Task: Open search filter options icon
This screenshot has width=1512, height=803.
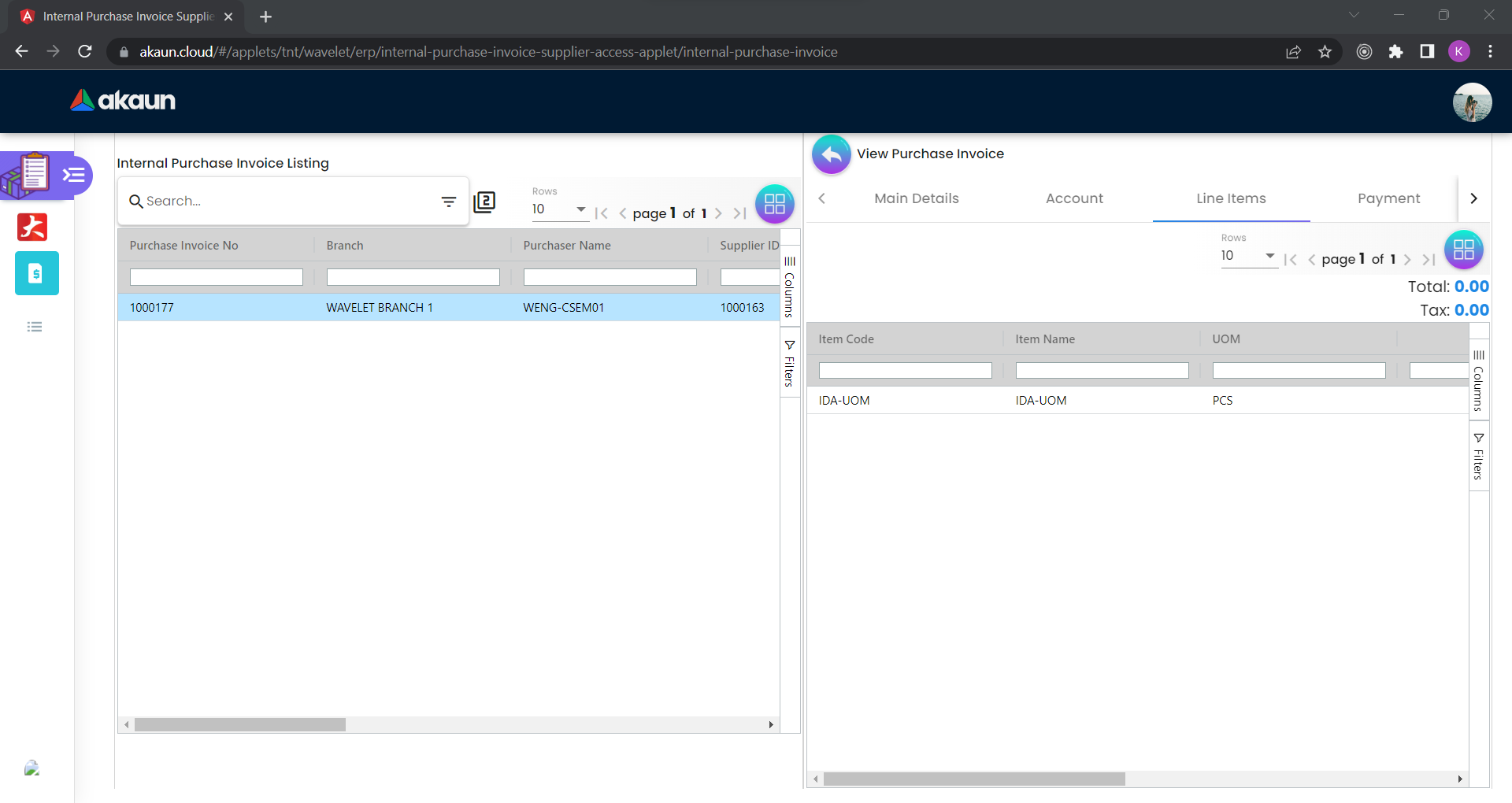Action: coord(449,202)
